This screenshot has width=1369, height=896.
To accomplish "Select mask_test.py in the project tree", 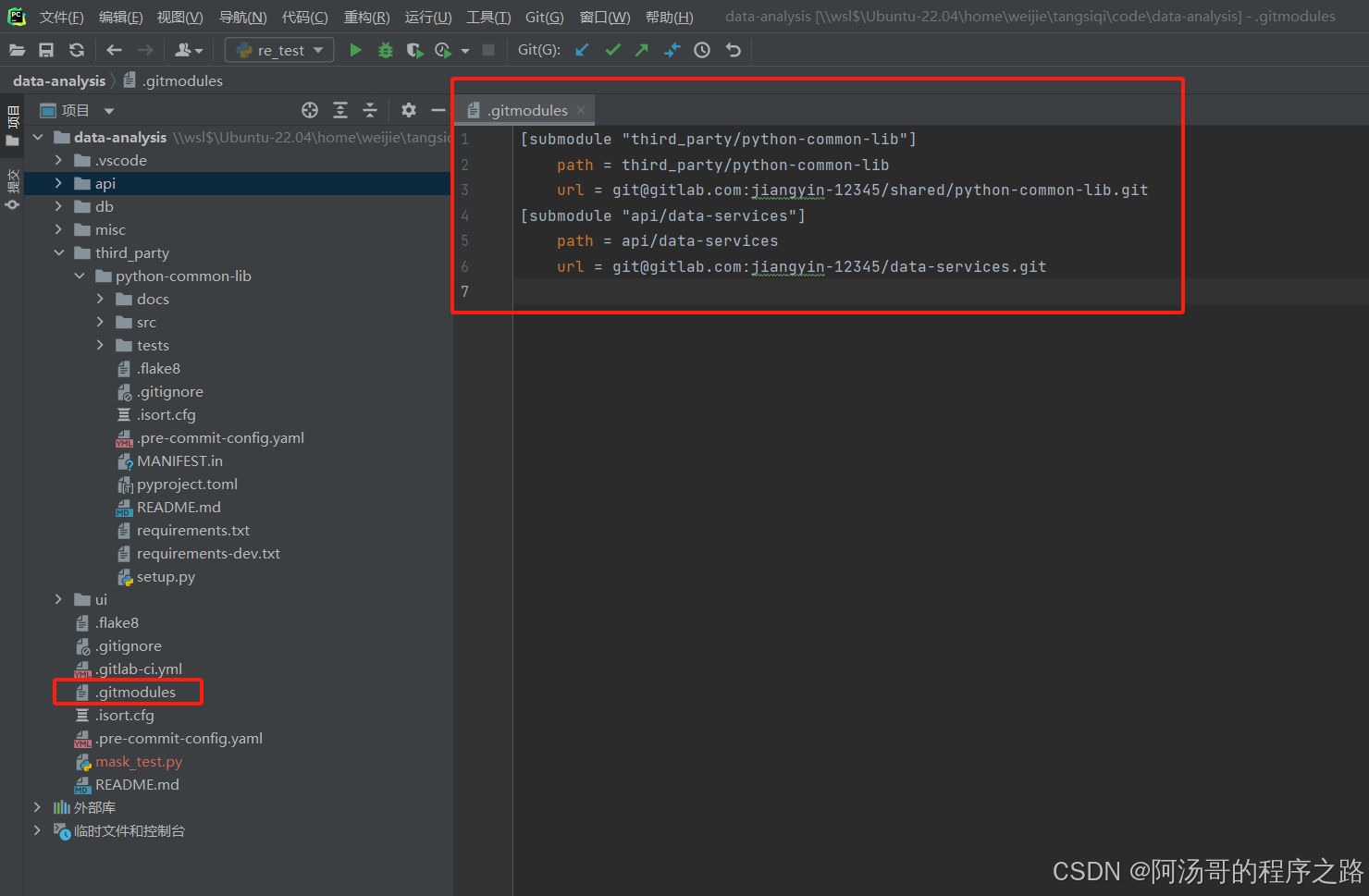I will point(139,761).
